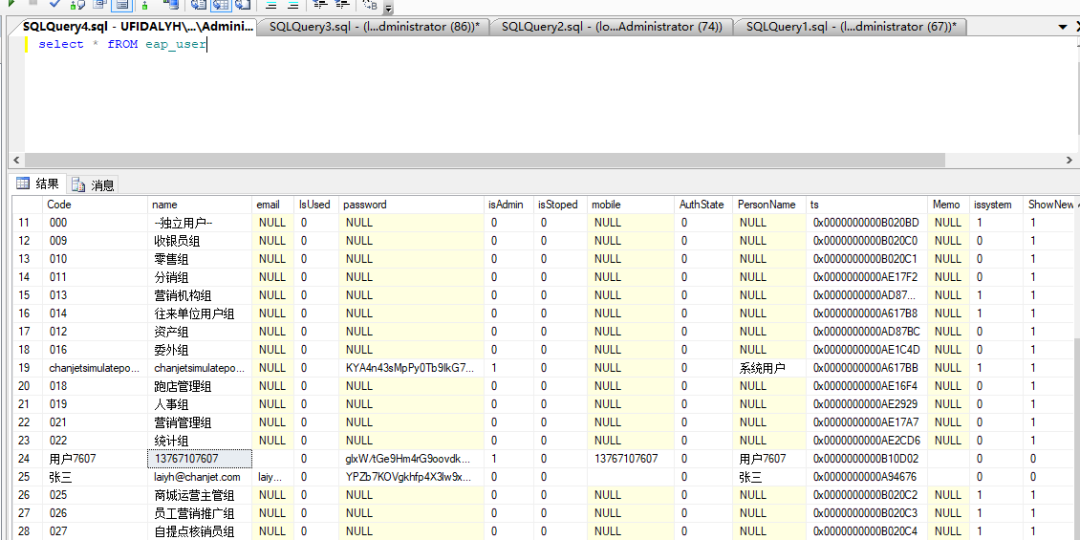Switch to the SQLQuery3.sql tab
Viewport: 1080px width, 540px height.
pos(375,26)
